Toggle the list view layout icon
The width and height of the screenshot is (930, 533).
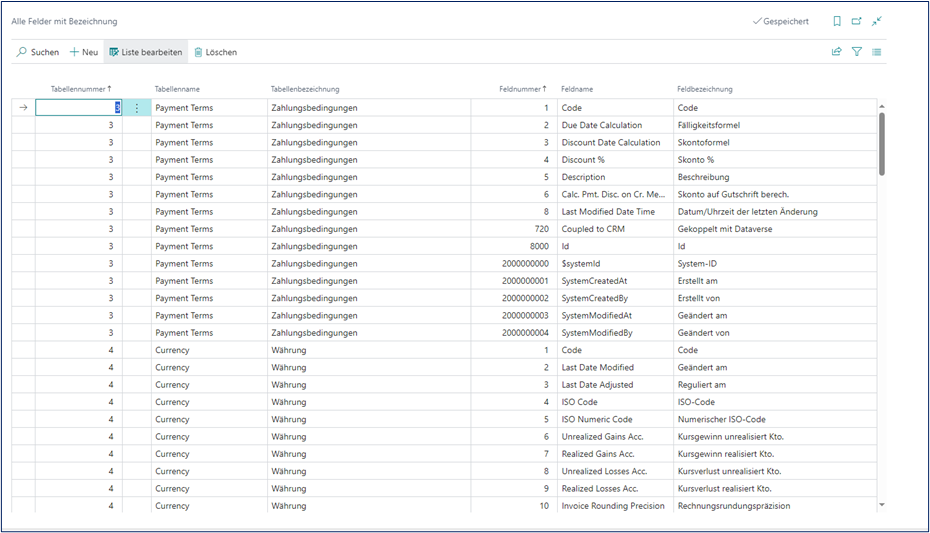click(x=877, y=52)
